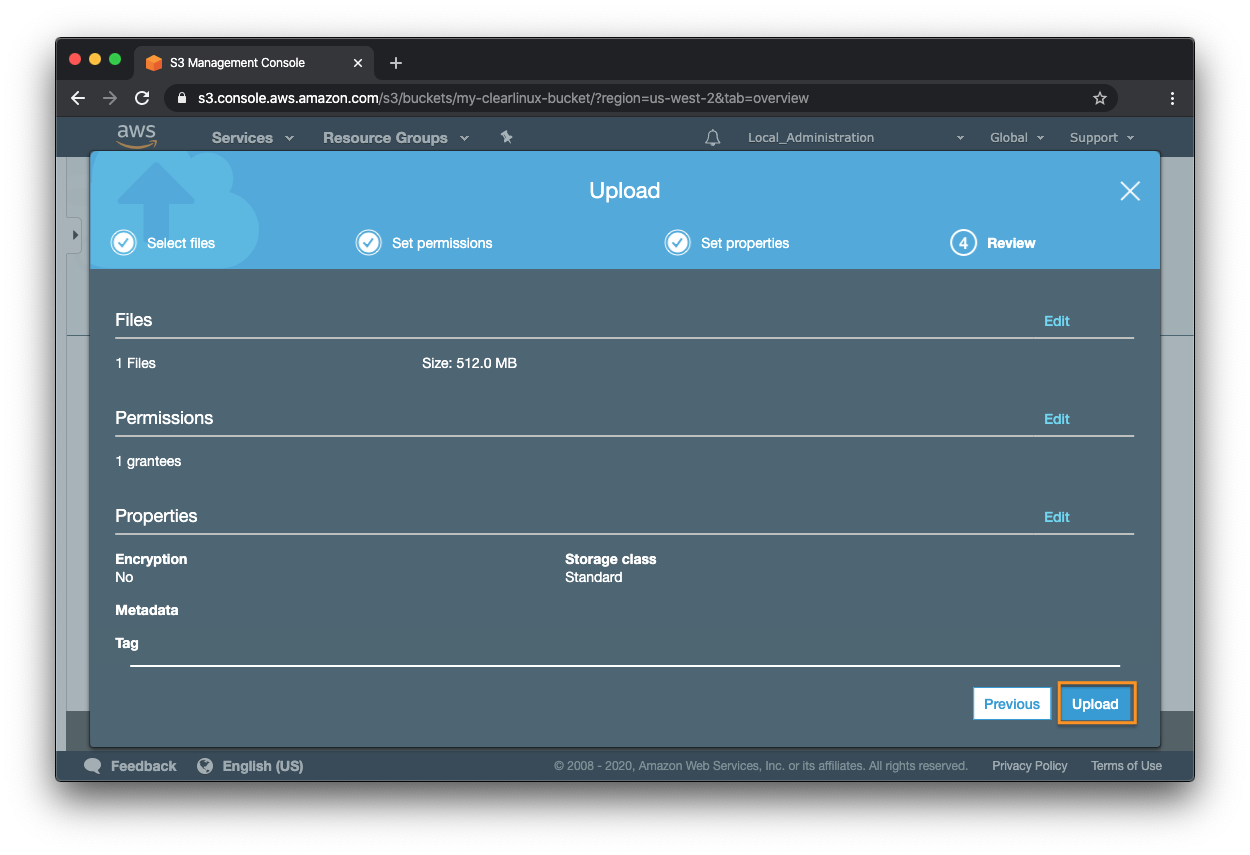Open the notifications bell
This screenshot has width=1250, height=855.
click(x=712, y=138)
